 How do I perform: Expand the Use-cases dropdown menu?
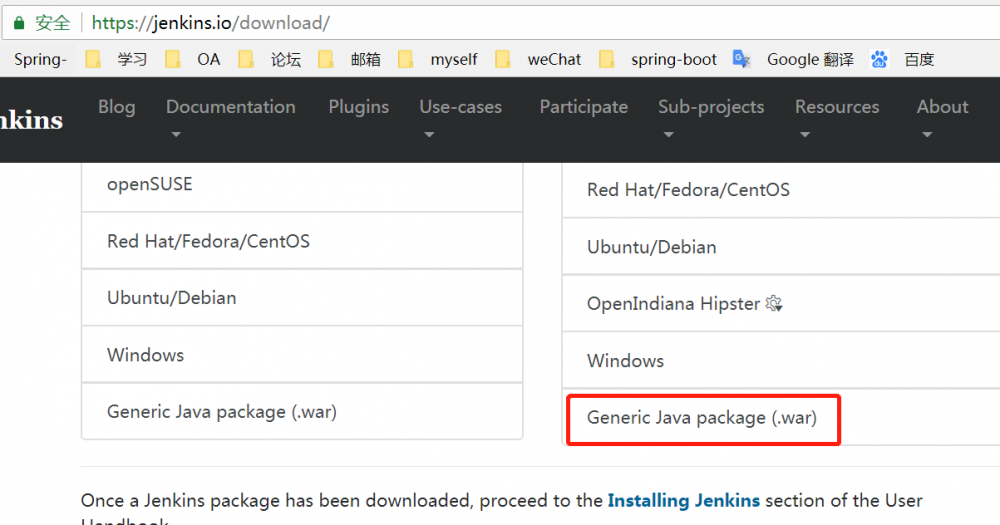click(x=460, y=117)
